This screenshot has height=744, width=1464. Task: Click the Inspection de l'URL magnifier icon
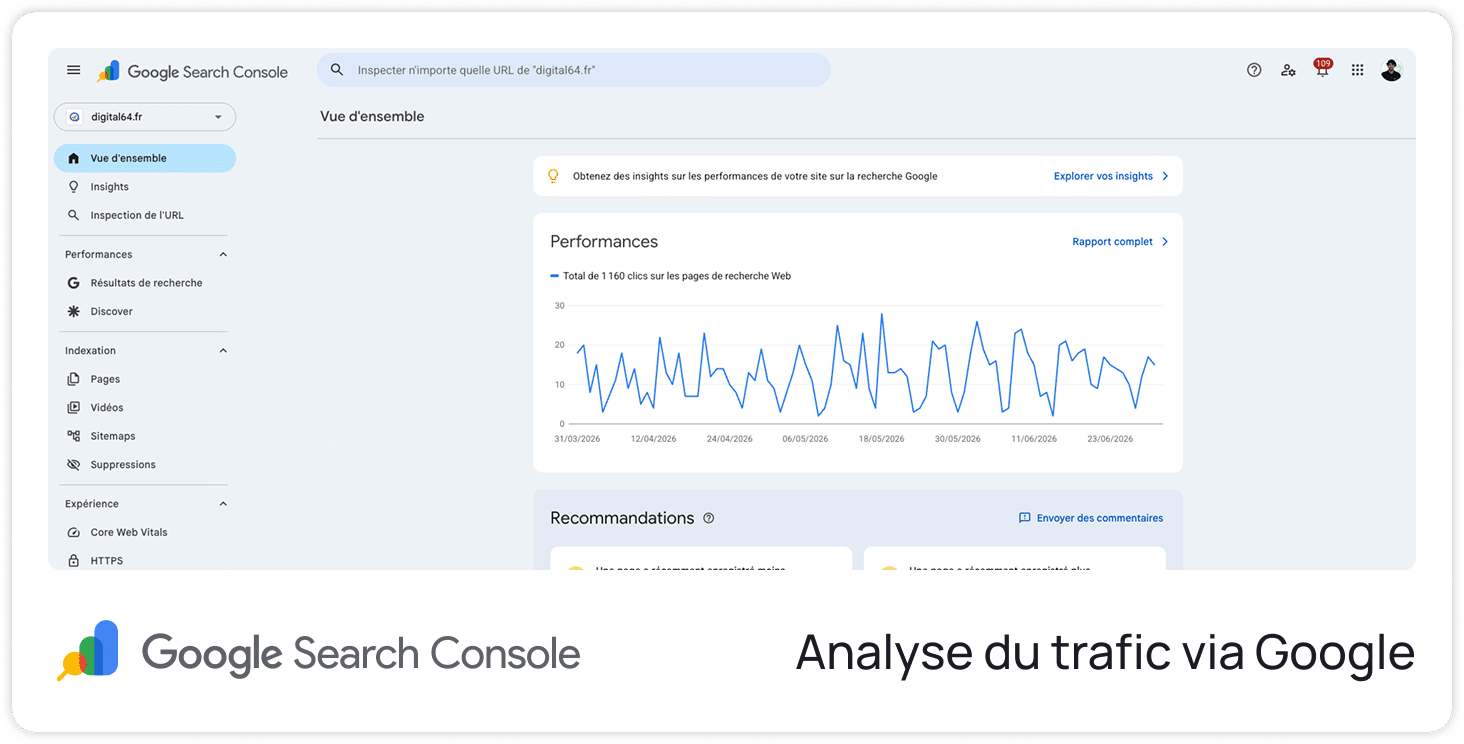[73, 215]
